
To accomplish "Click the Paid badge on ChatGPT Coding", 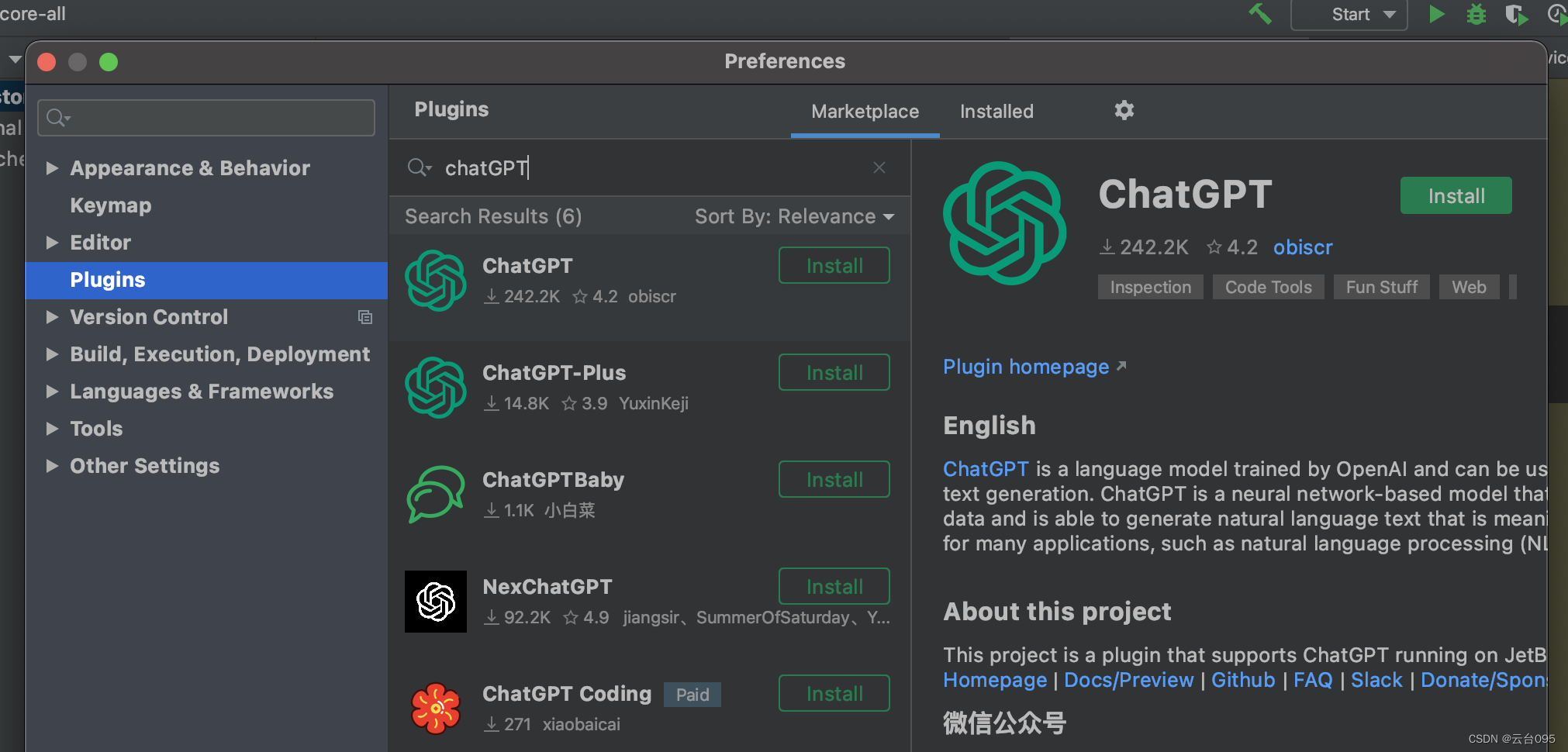I will point(692,695).
